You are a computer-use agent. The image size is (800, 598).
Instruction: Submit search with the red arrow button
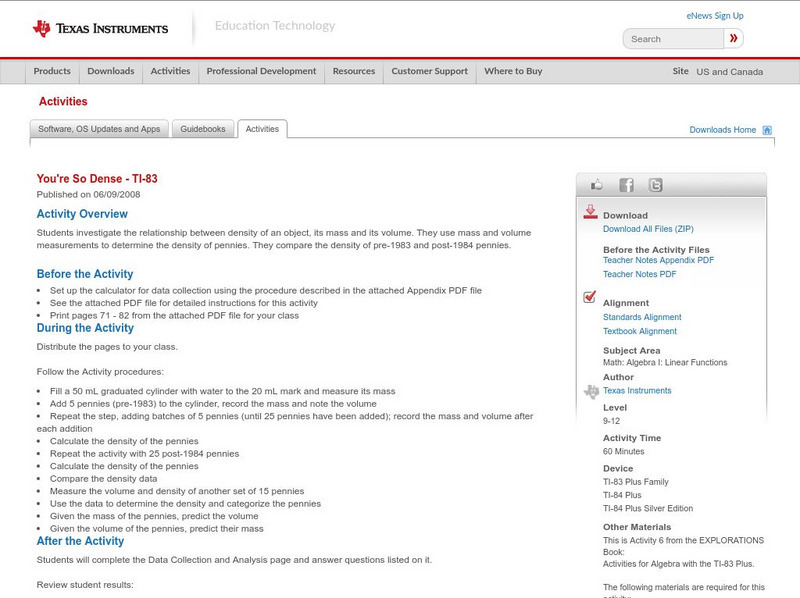point(733,38)
